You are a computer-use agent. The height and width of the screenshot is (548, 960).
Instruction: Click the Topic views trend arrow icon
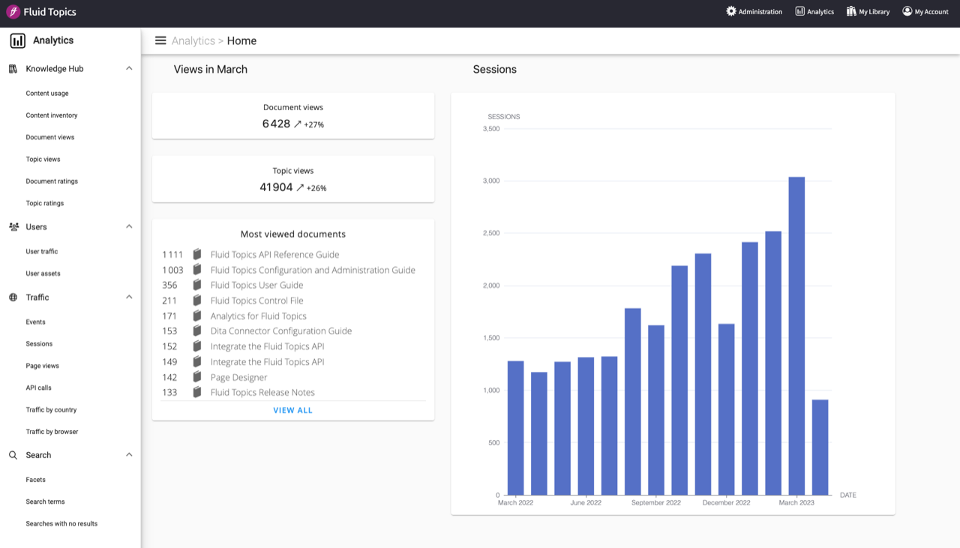pos(300,188)
